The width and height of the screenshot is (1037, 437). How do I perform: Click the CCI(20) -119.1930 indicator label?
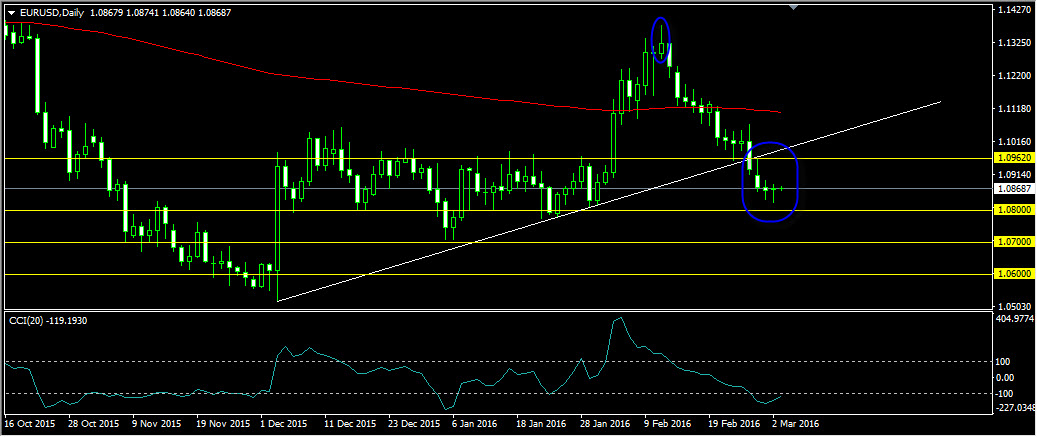pos(48,320)
